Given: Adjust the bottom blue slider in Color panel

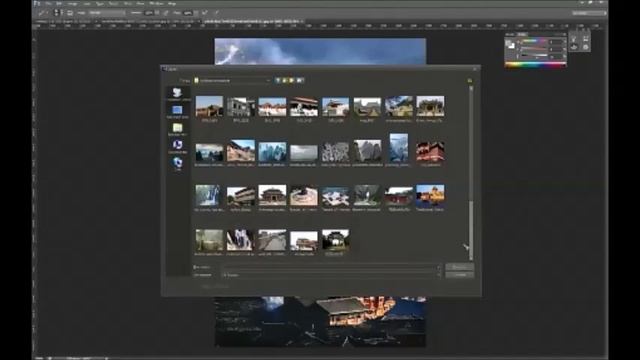Looking at the screenshot, I should coord(534,56).
